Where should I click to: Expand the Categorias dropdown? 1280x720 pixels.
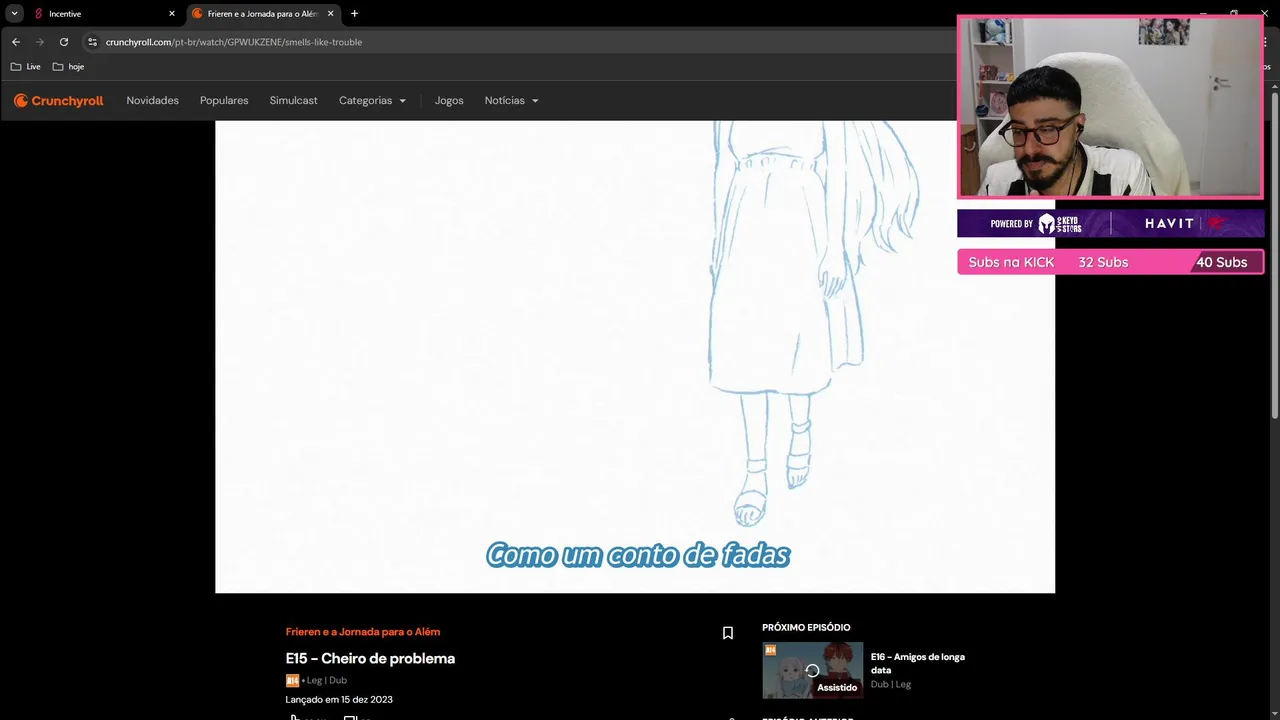click(x=372, y=101)
